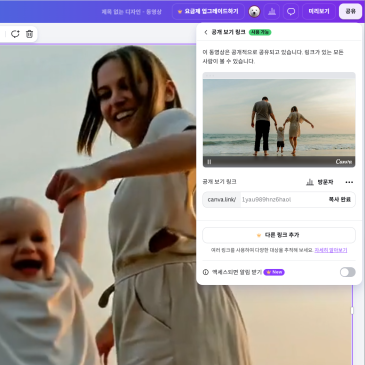Open the 자세히 알아보기 learn more link

[x=331, y=250]
